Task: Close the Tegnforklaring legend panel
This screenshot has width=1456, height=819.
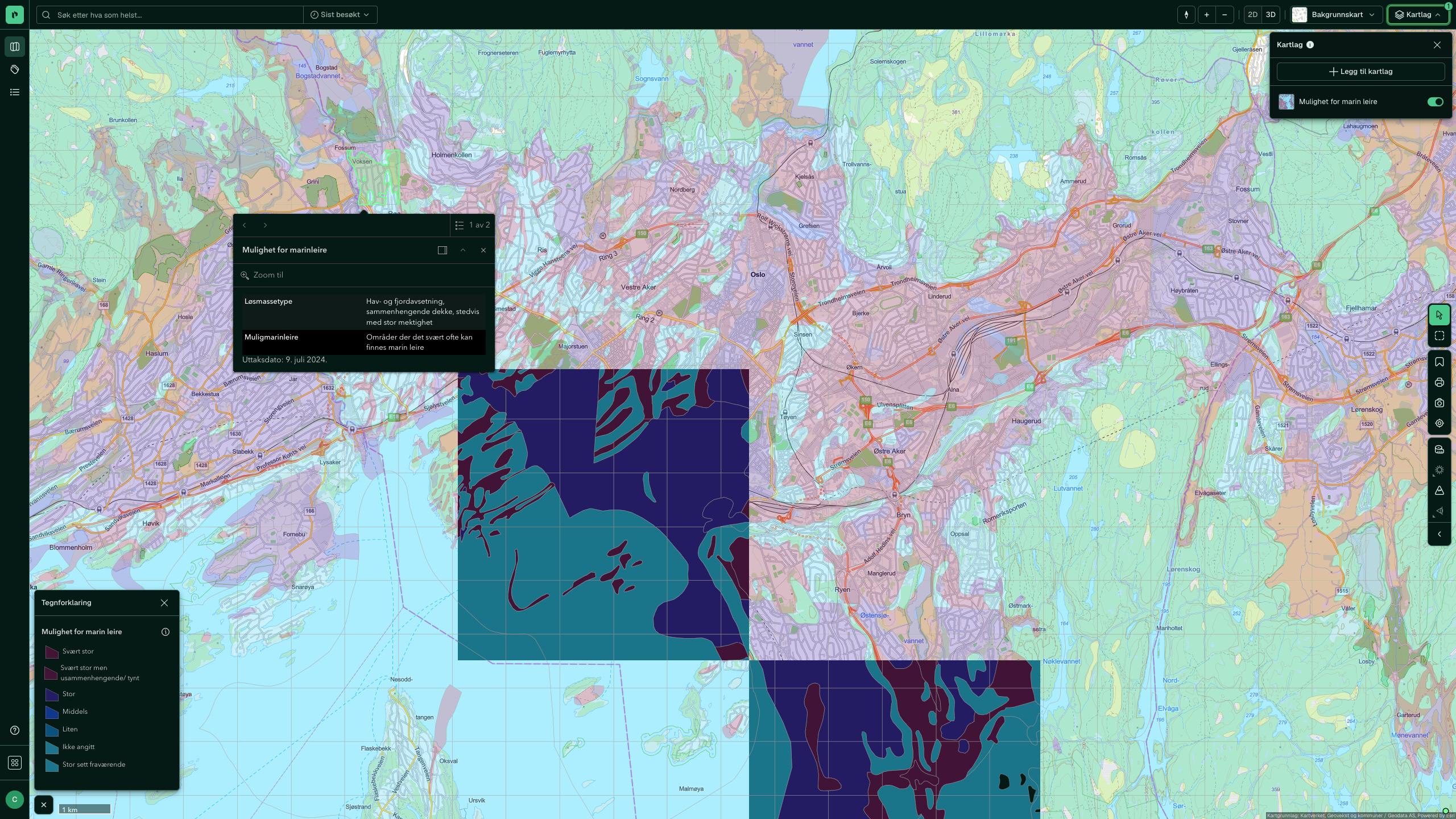Action: click(x=164, y=603)
